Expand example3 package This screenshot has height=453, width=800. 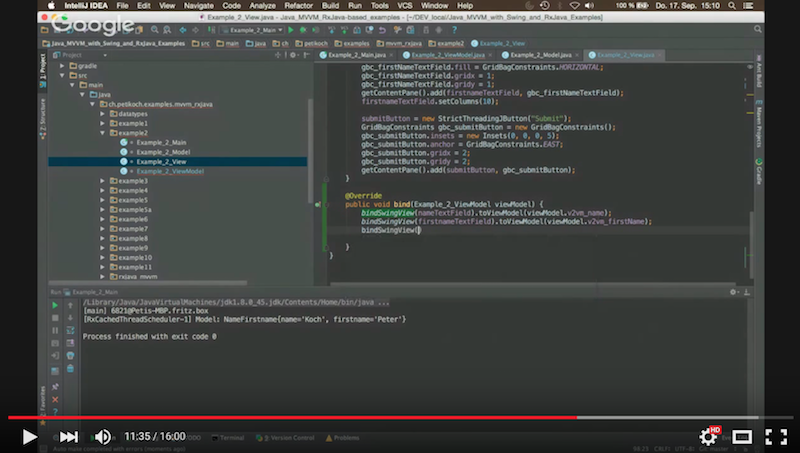[x=103, y=181]
